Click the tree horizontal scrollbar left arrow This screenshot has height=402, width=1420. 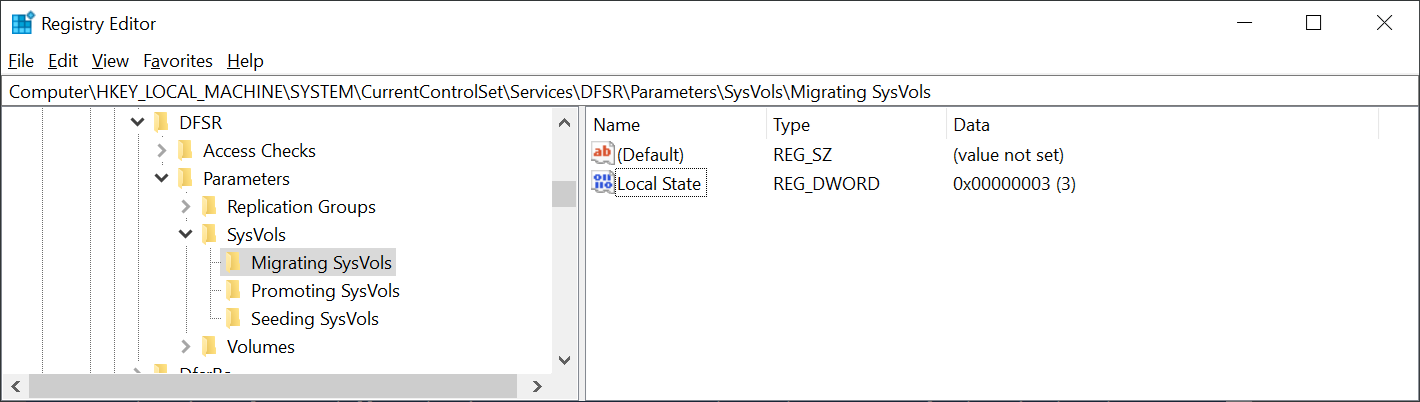click(x=16, y=386)
